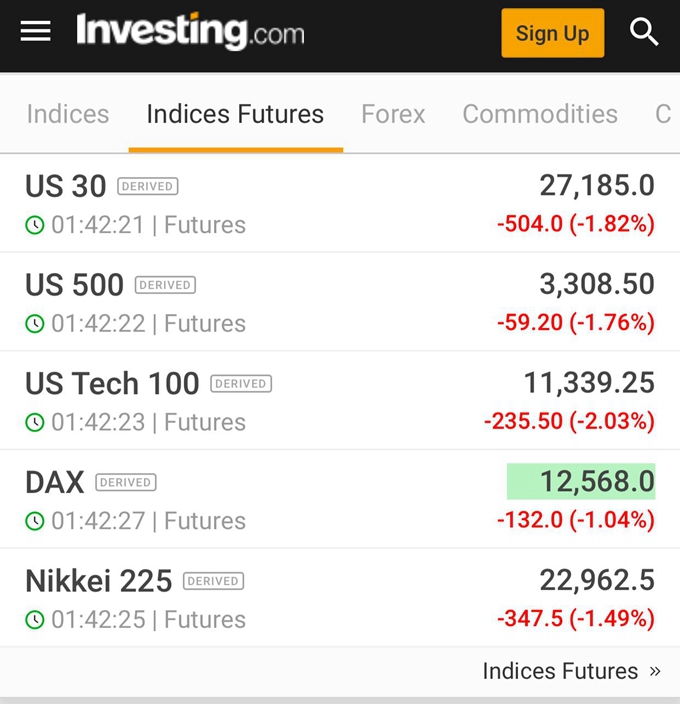The image size is (680, 704).
Task: Open the search magnifier icon
Action: (644, 31)
